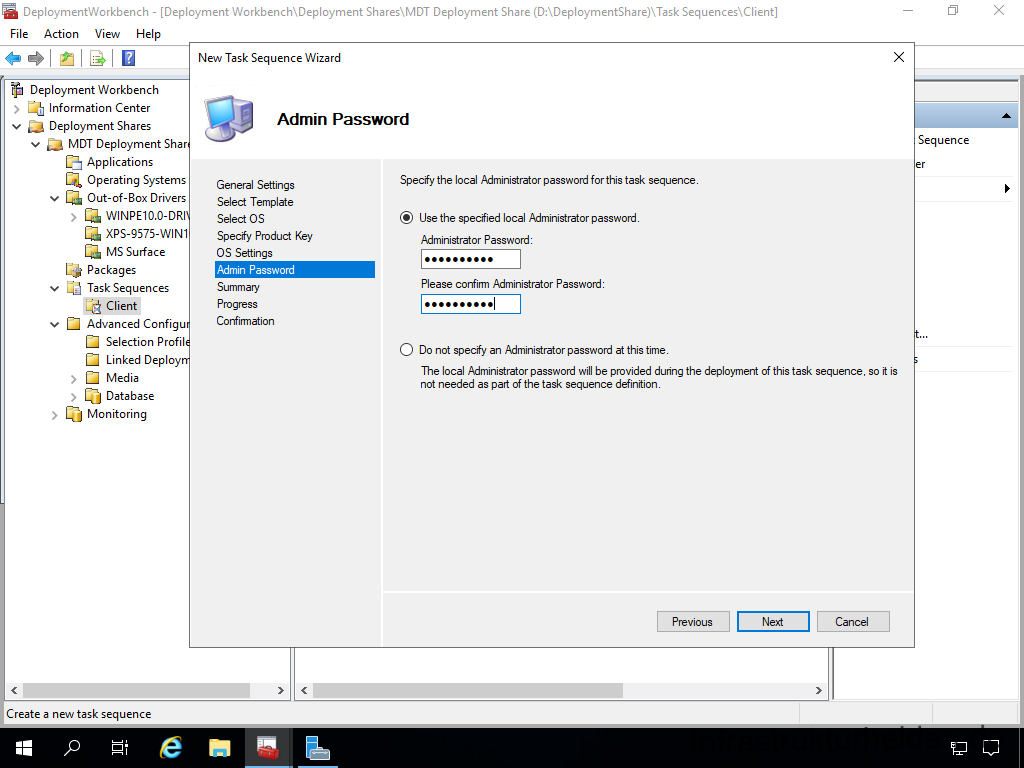Launch Internet Explorer from the taskbar
Image resolution: width=1024 pixels, height=768 pixels.
pos(171,748)
